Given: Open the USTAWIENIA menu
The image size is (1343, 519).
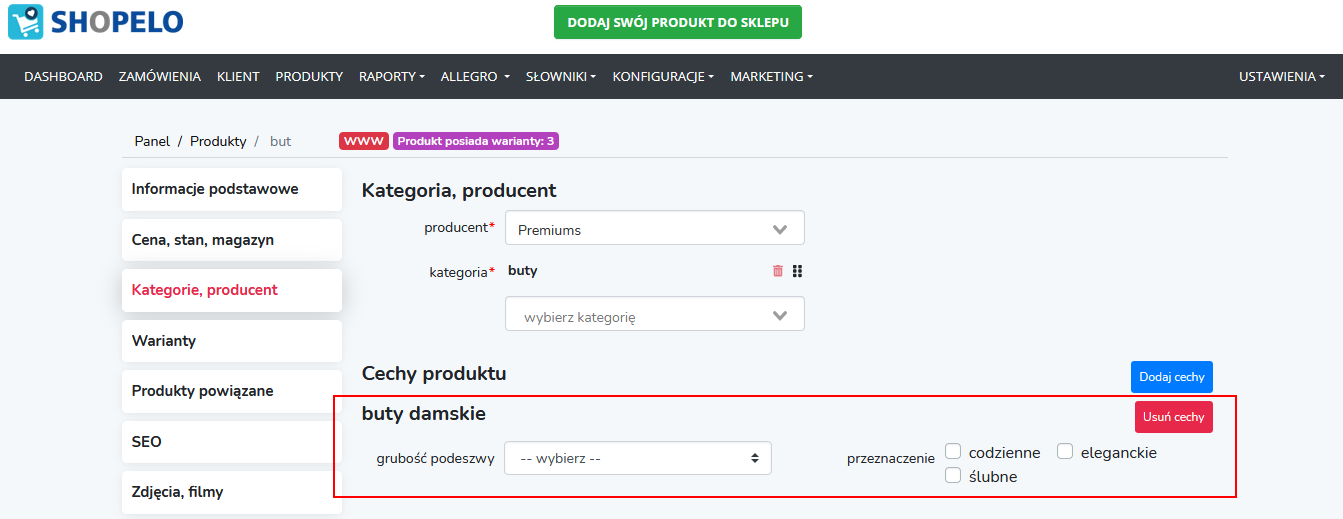Looking at the screenshot, I should pos(1282,76).
